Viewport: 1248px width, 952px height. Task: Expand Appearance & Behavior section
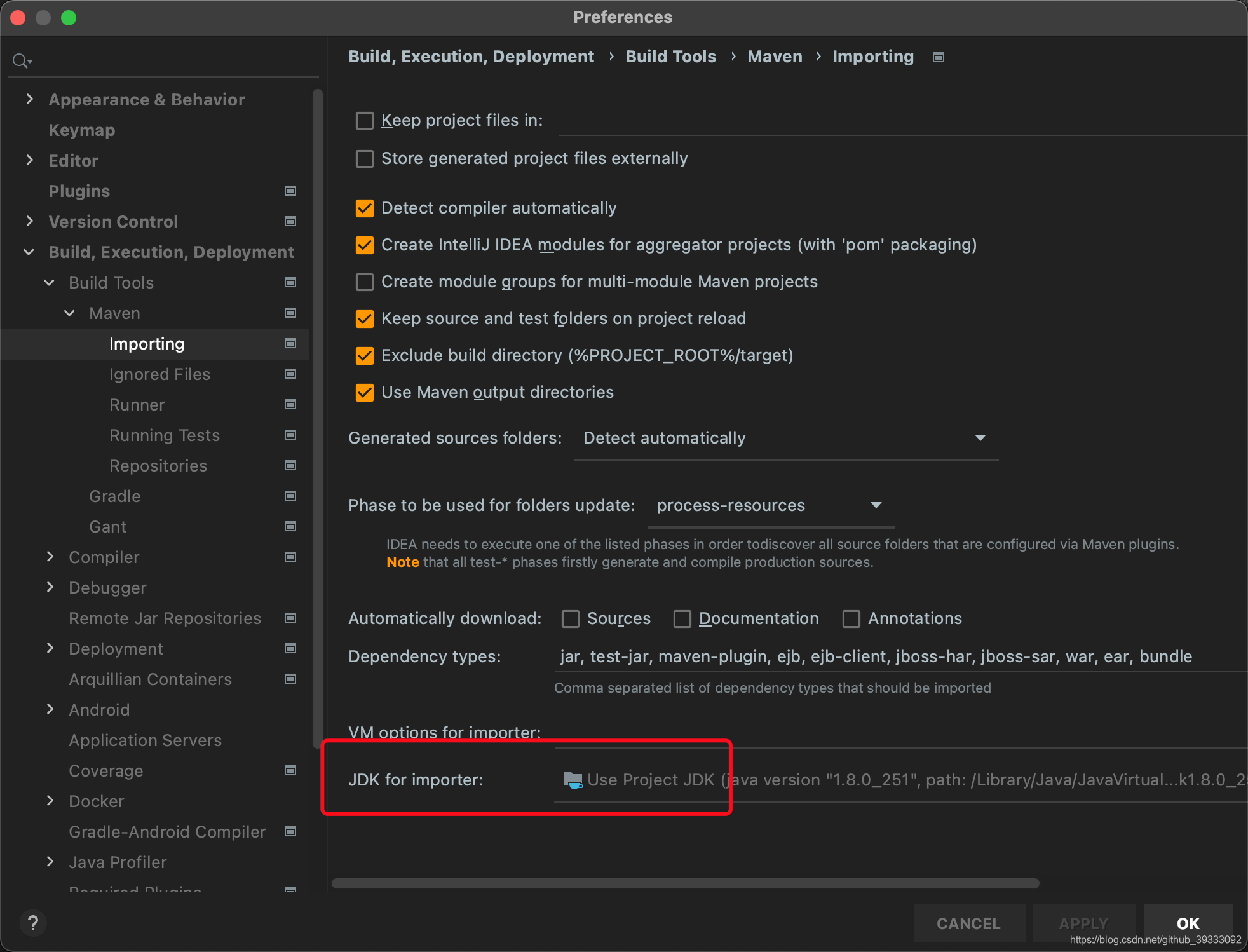point(29,99)
